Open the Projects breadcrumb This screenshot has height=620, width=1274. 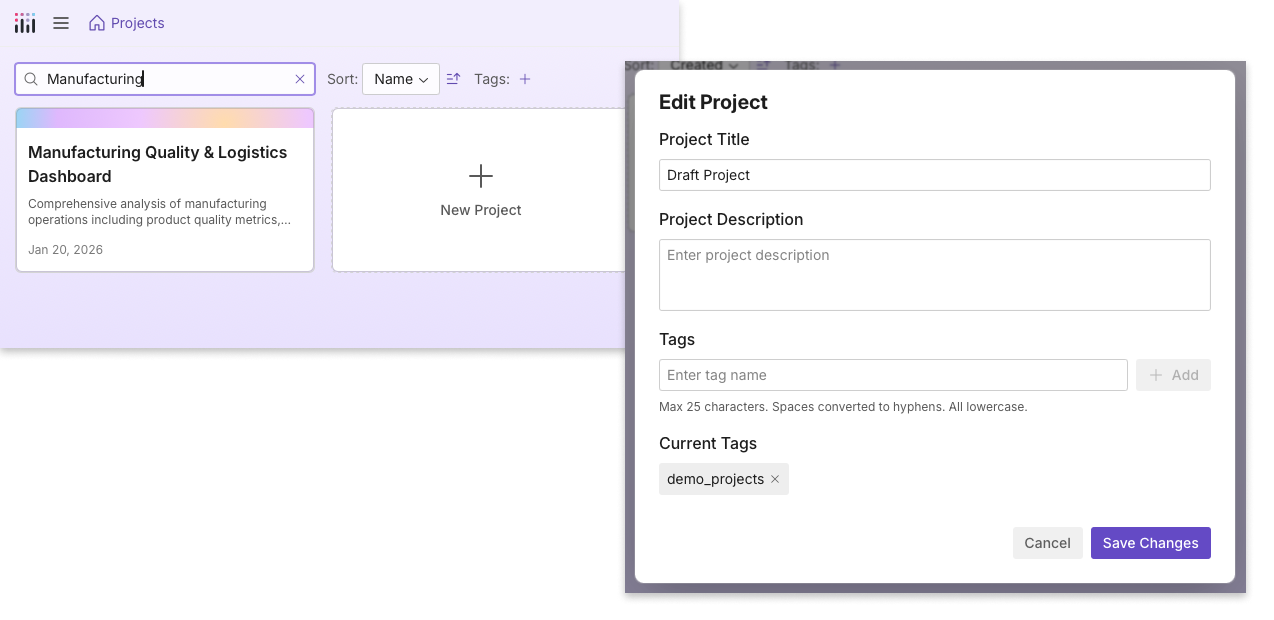[x=138, y=23]
